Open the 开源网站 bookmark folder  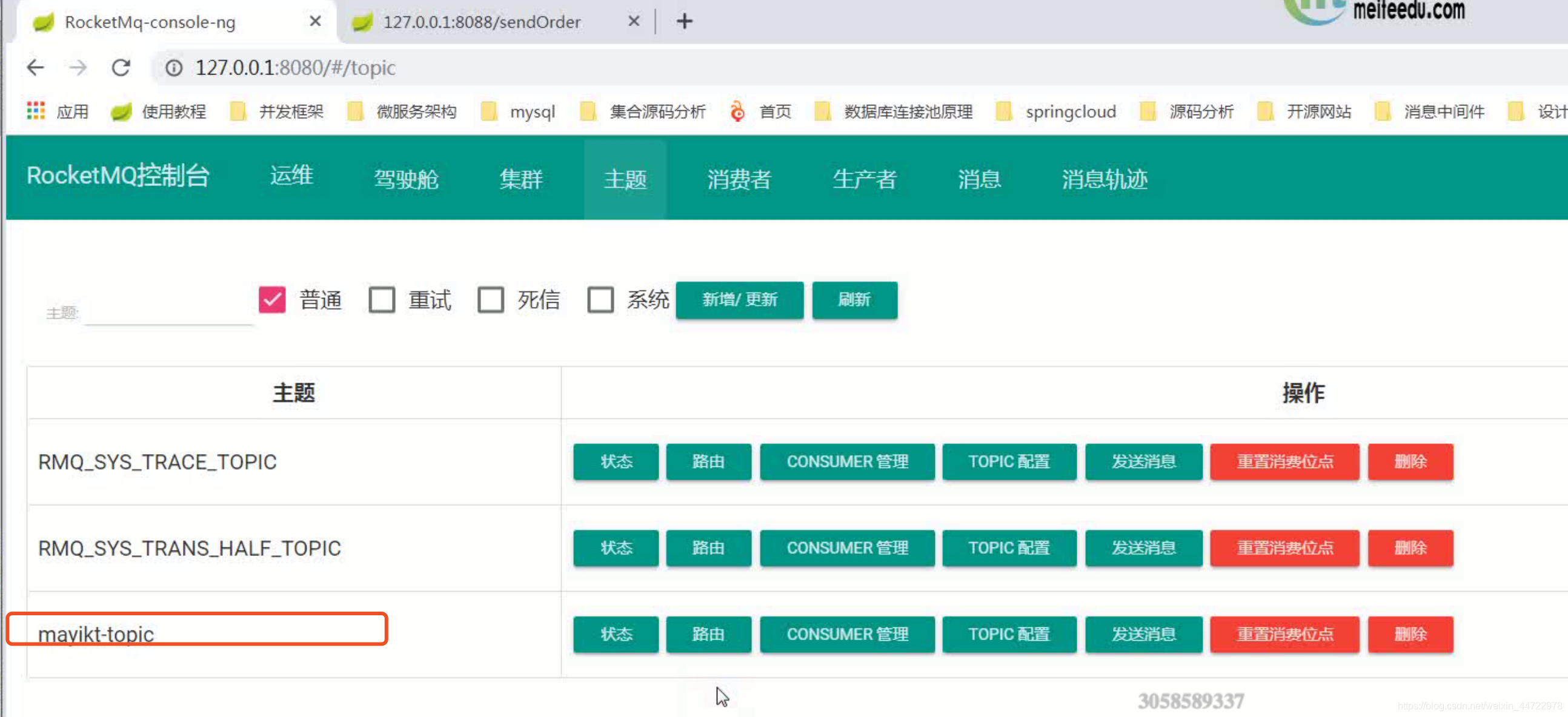[1304, 111]
